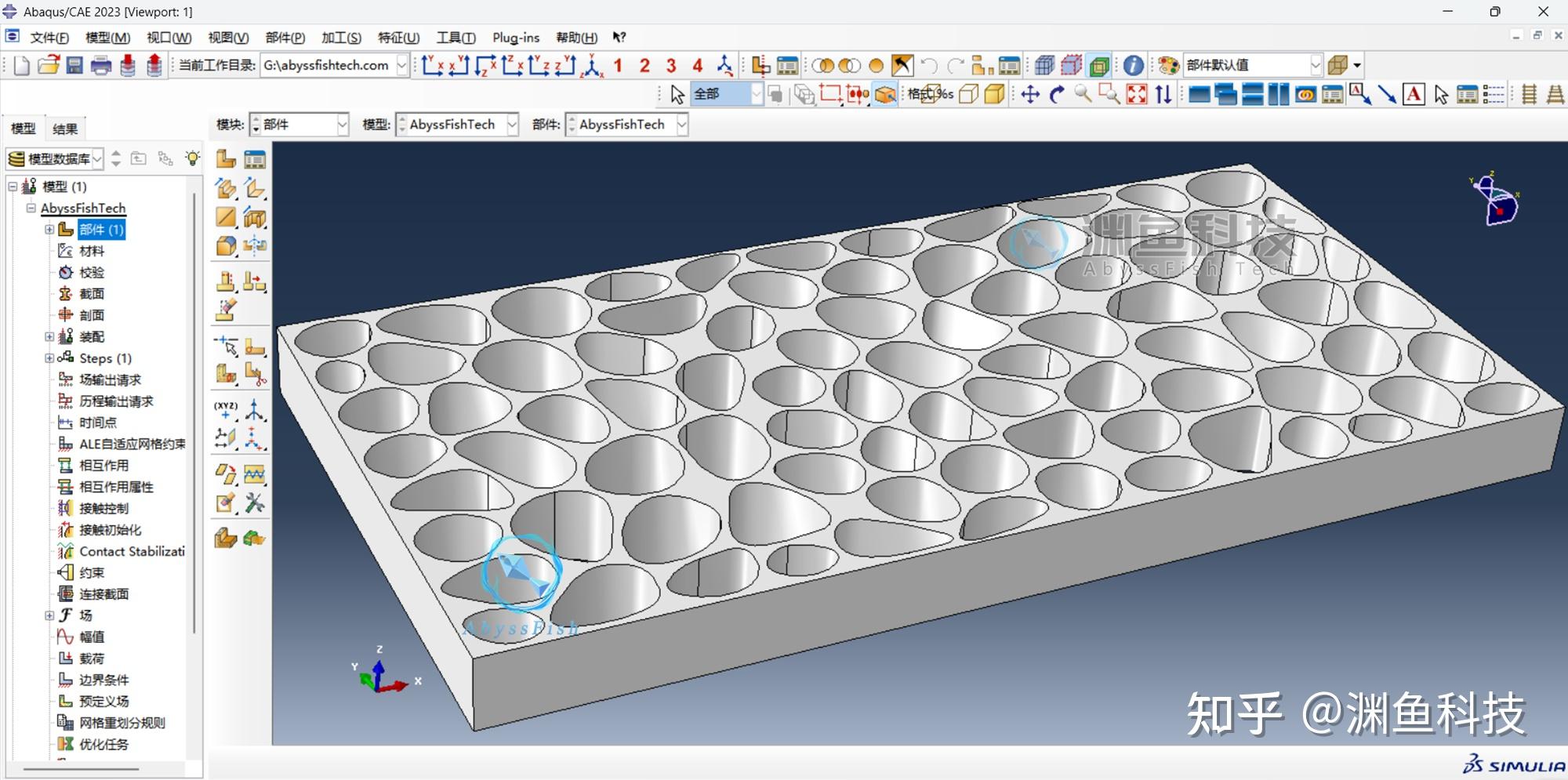The width and height of the screenshot is (1568, 780).
Task: Open the 特征(U) menu
Action: (398, 38)
